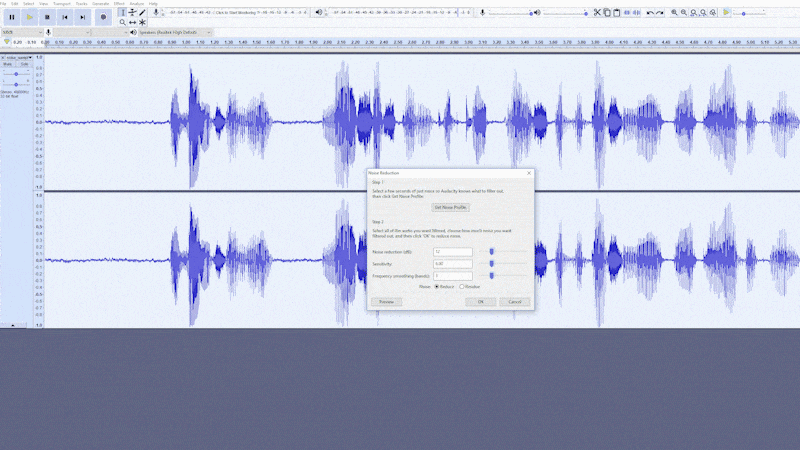The image size is (800, 450).
Task: Select the Reduce radio button
Action: pyautogui.click(x=437, y=287)
